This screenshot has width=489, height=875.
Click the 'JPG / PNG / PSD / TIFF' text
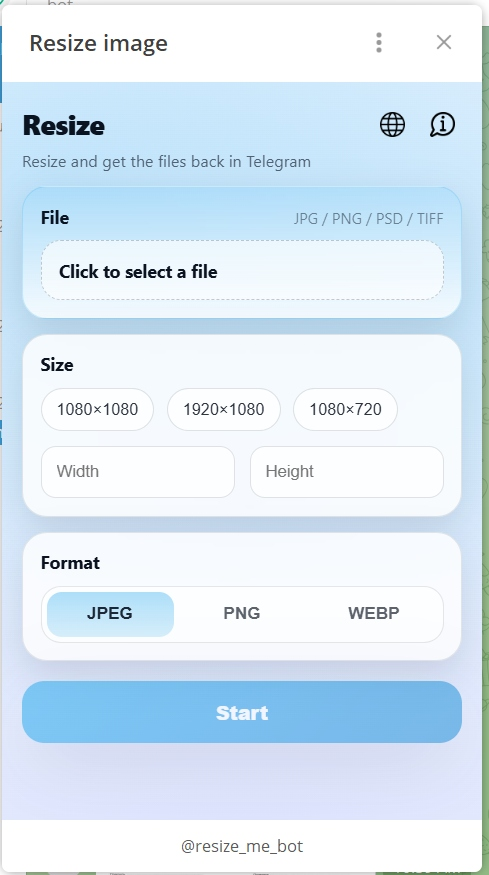pos(368,219)
